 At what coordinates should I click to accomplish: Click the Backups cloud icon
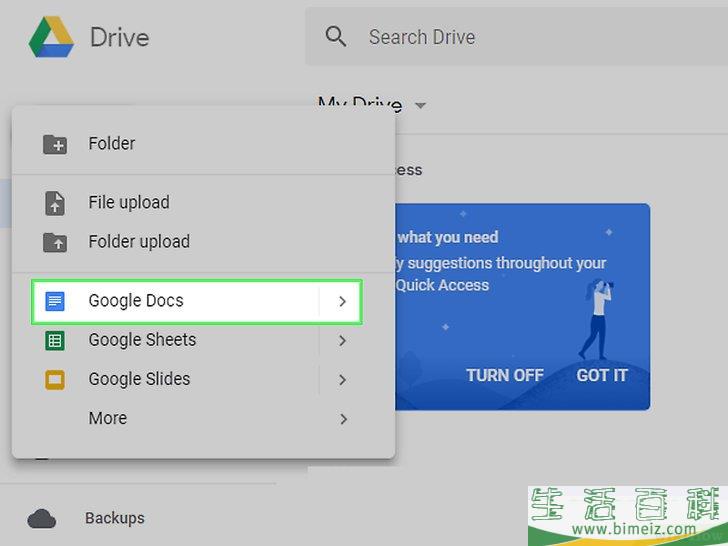42,519
